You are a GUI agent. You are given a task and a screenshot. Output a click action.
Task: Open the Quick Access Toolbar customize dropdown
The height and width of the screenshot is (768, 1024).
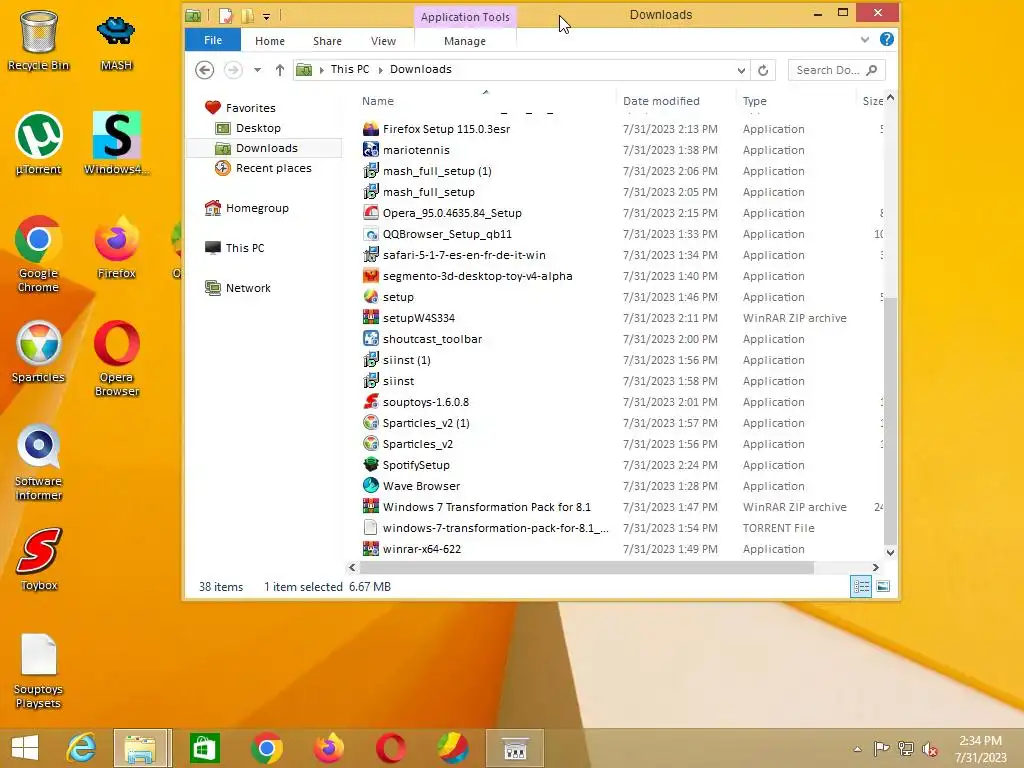pyautogui.click(x=266, y=16)
